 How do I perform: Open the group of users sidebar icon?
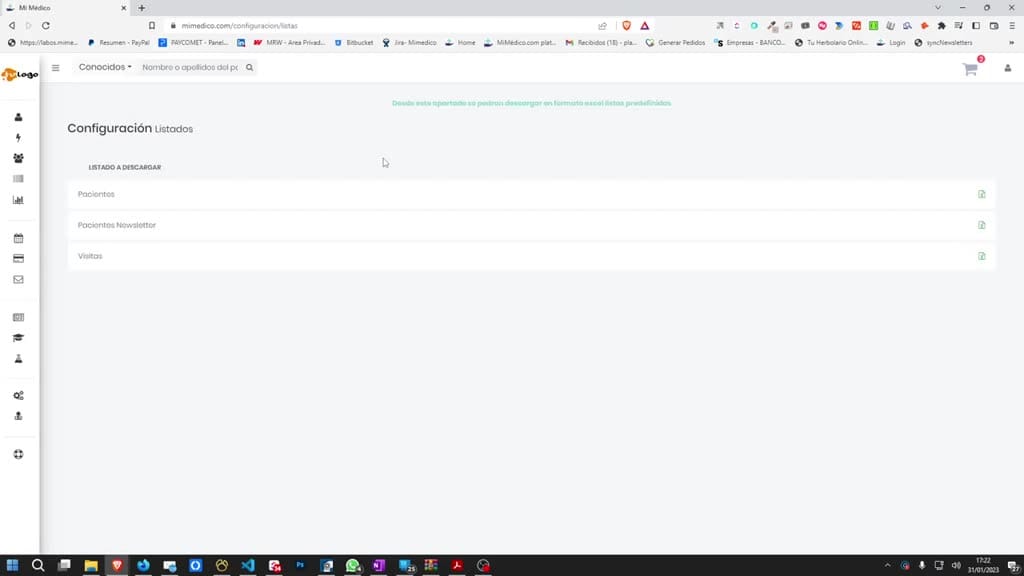click(18, 158)
